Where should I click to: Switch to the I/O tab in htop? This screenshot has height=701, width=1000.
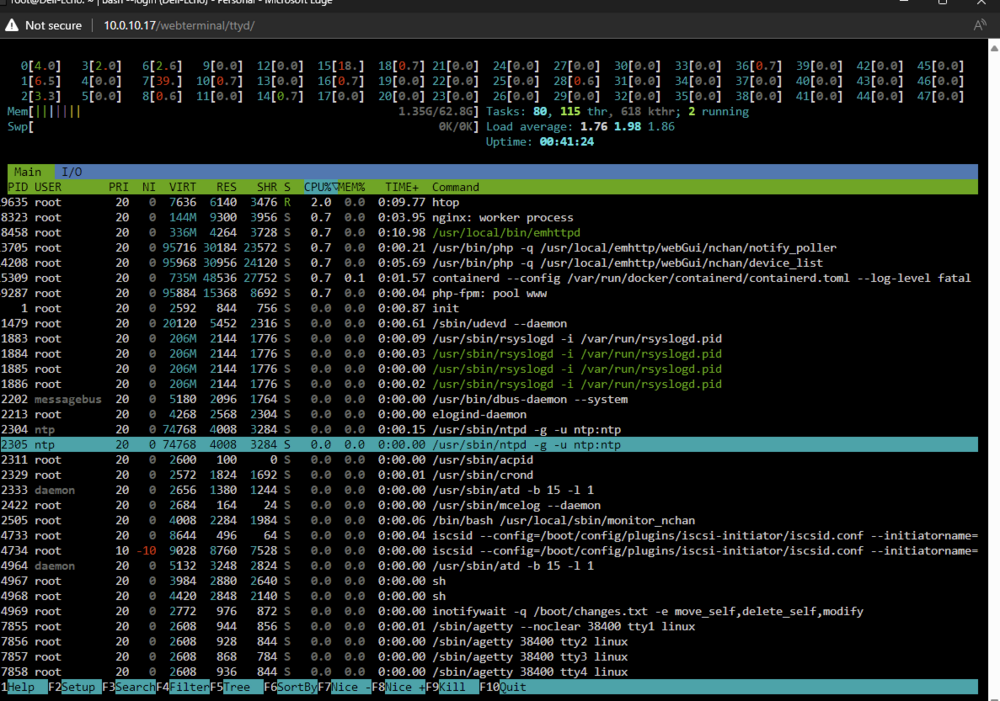click(71, 172)
